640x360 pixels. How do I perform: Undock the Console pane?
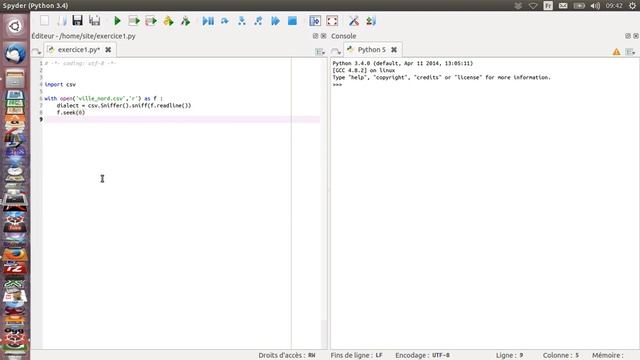[628, 36]
